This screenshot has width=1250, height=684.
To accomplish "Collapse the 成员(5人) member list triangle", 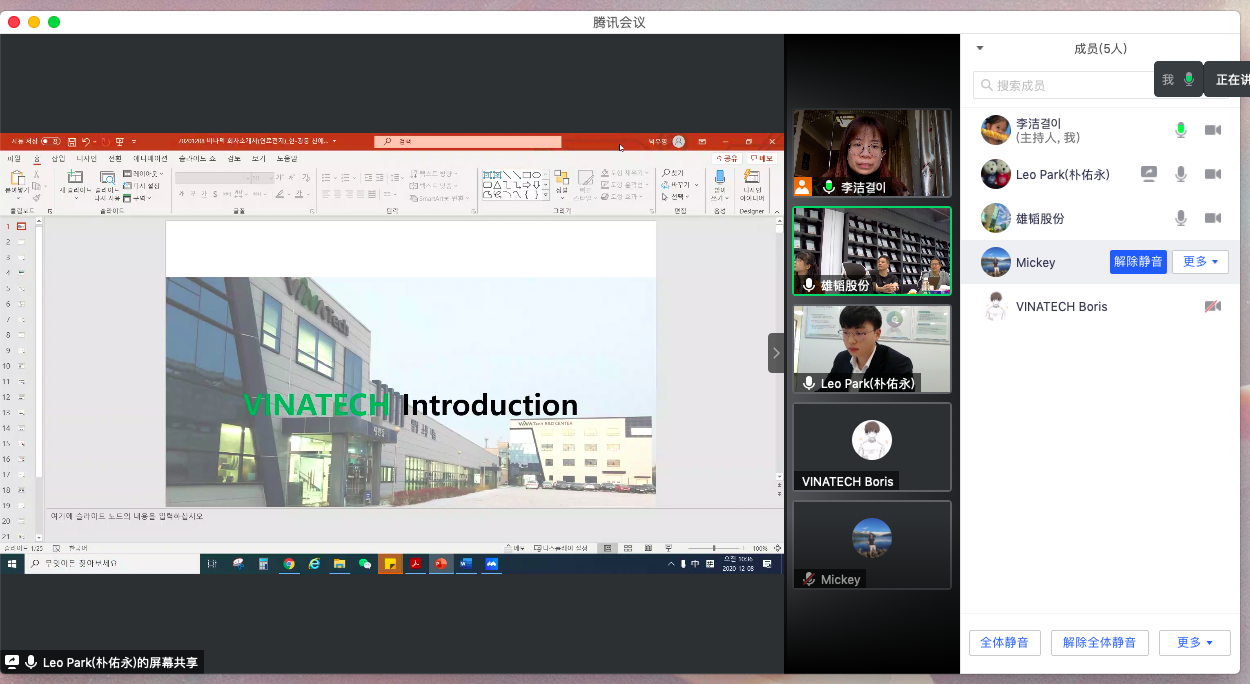I will point(980,48).
